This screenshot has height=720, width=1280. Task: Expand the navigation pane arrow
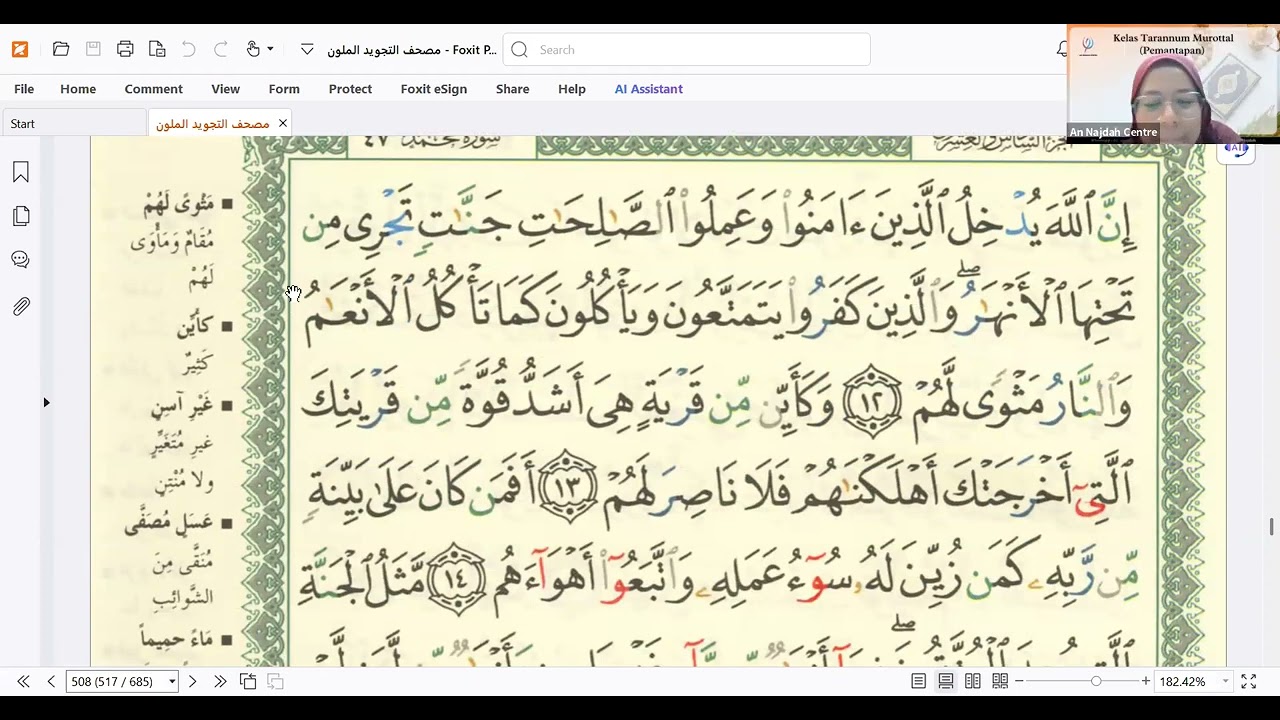(46, 402)
